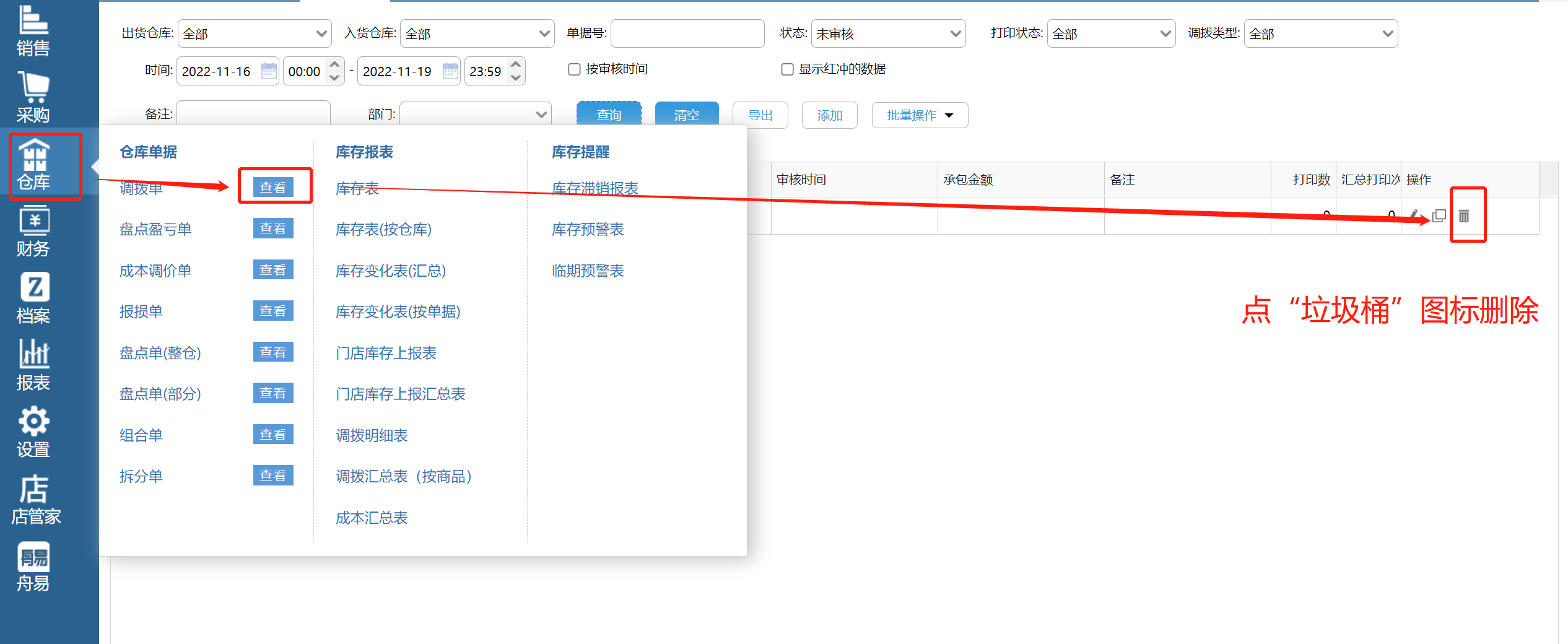The height and width of the screenshot is (644, 1568).
Task: Click 查看 button next to 调拨单
Action: click(273, 187)
